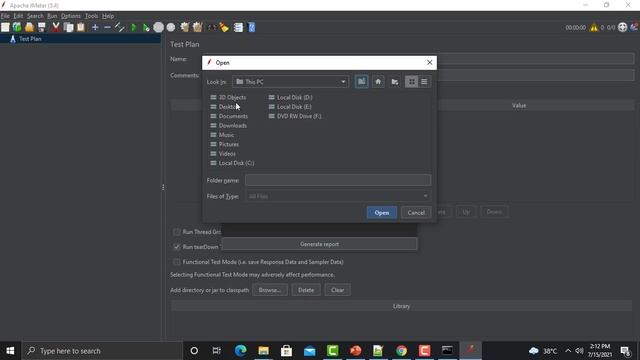
Task: Select the Music folder
Action: [222, 135]
